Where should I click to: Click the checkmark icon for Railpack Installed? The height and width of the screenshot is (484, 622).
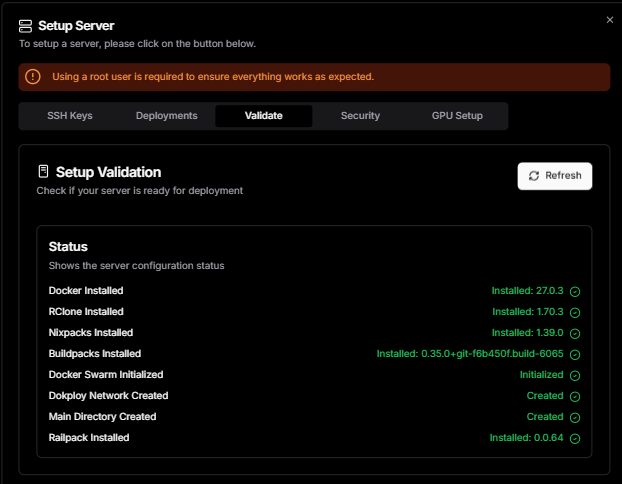click(x=575, y=438)
